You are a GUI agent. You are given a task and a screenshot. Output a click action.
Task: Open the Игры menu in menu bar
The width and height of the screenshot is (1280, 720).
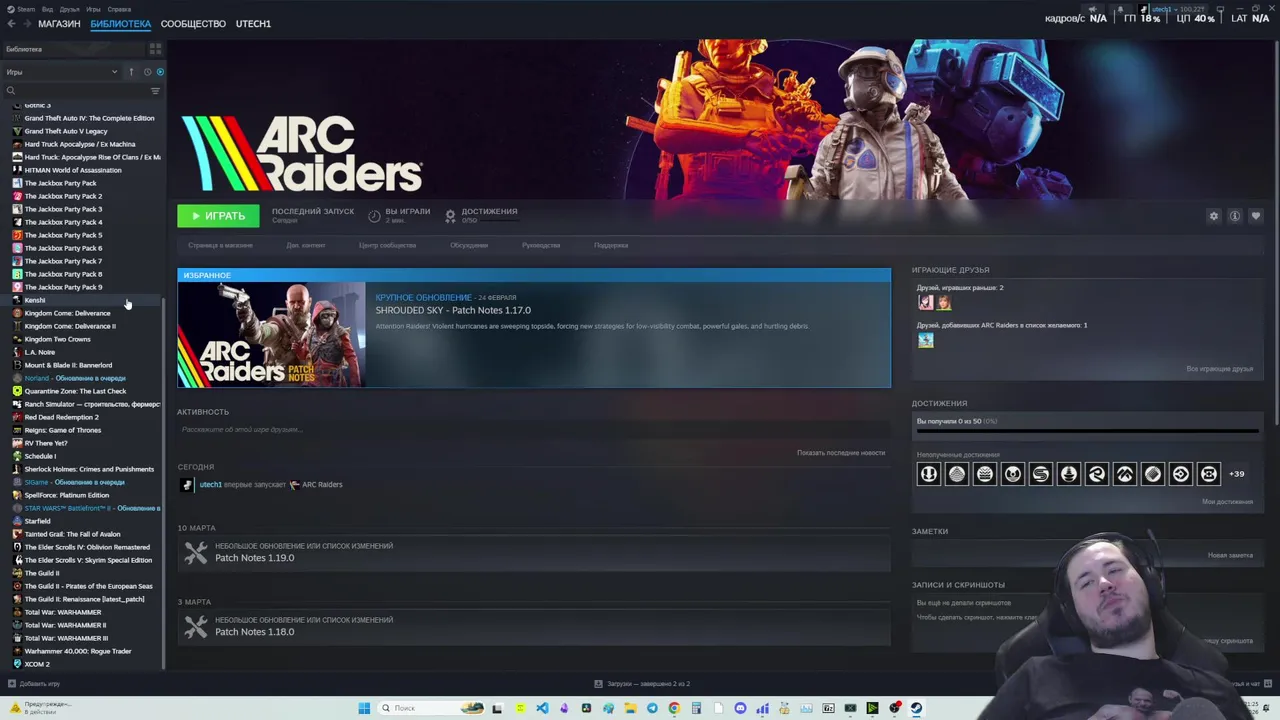coord(93,9)
